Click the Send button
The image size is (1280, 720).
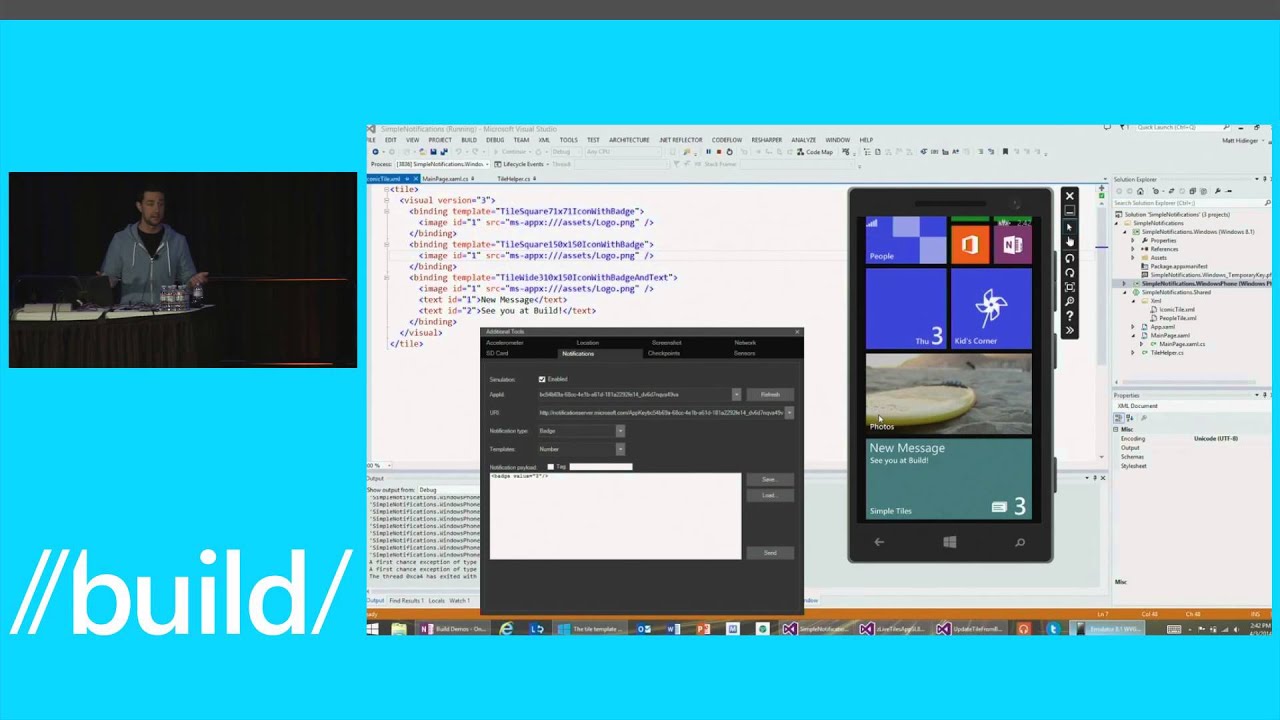point(770,552)
